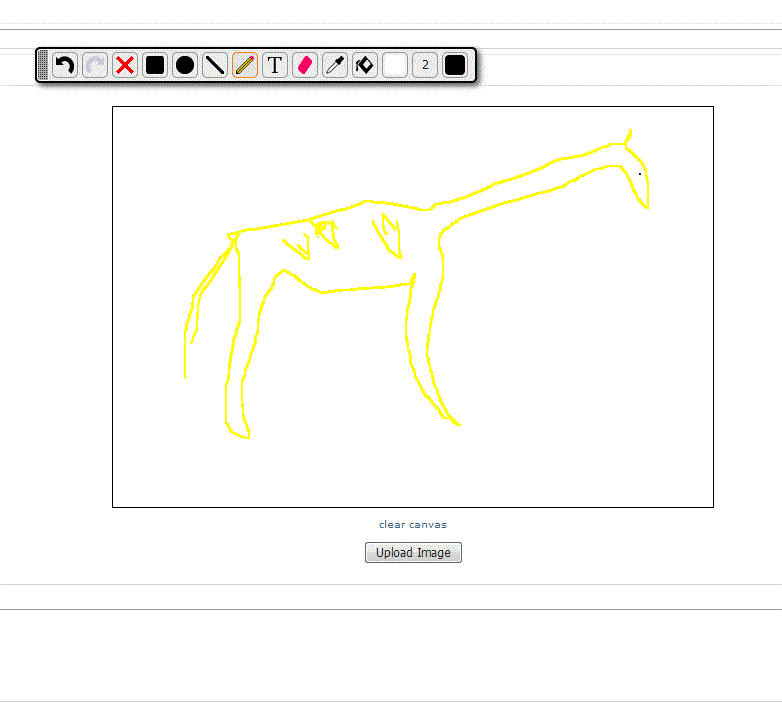Click the small black dot eye of the giraffe
Screen dimensions: 782x705
tap(640, 174)
